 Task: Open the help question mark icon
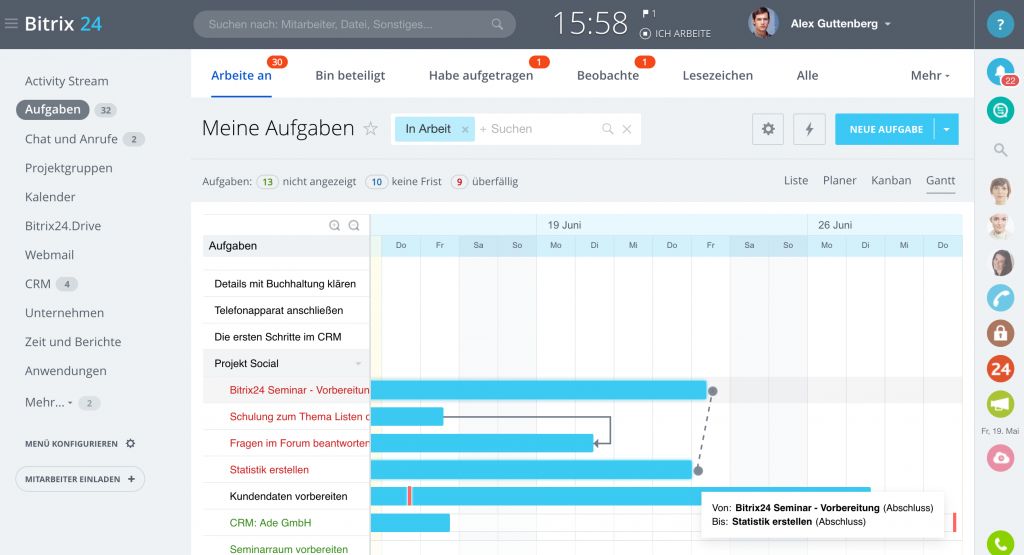[1000, 24]
